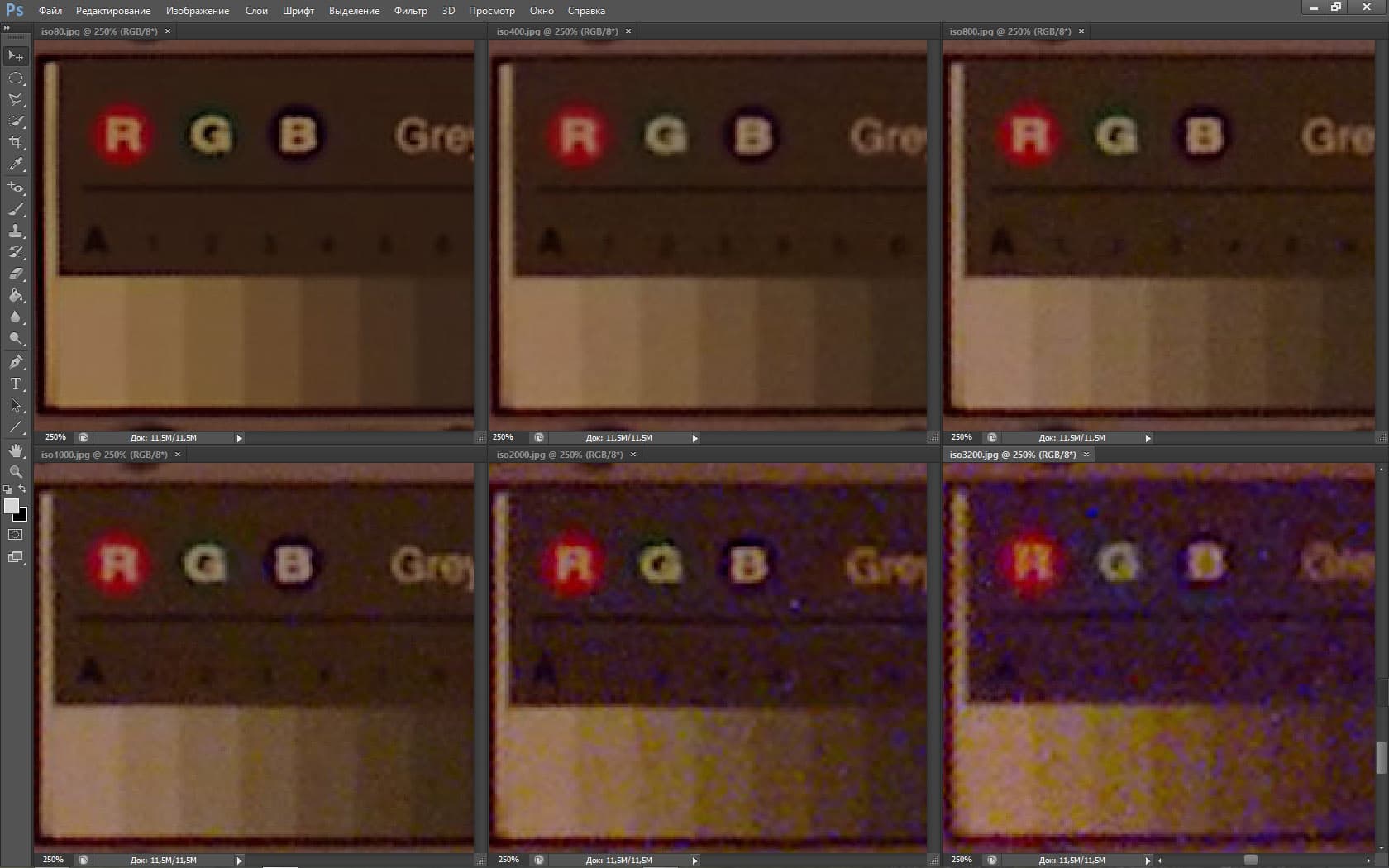Reset to default foreground and background colors
This screenshot has width=1389, height=868.
click(x=7, y=489)
